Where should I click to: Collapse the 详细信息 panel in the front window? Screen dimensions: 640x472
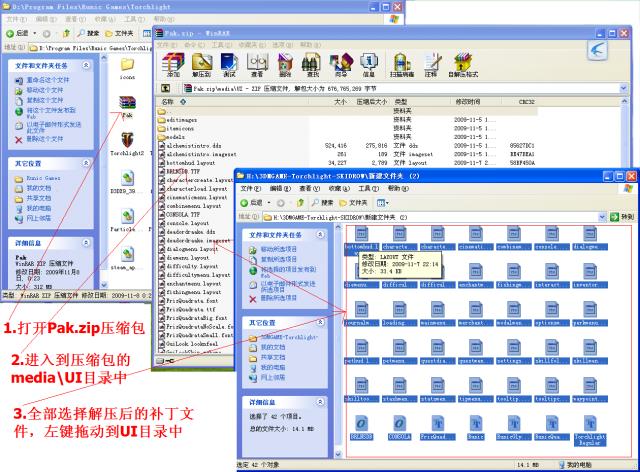pyautogui.click(x=320, y=402)
